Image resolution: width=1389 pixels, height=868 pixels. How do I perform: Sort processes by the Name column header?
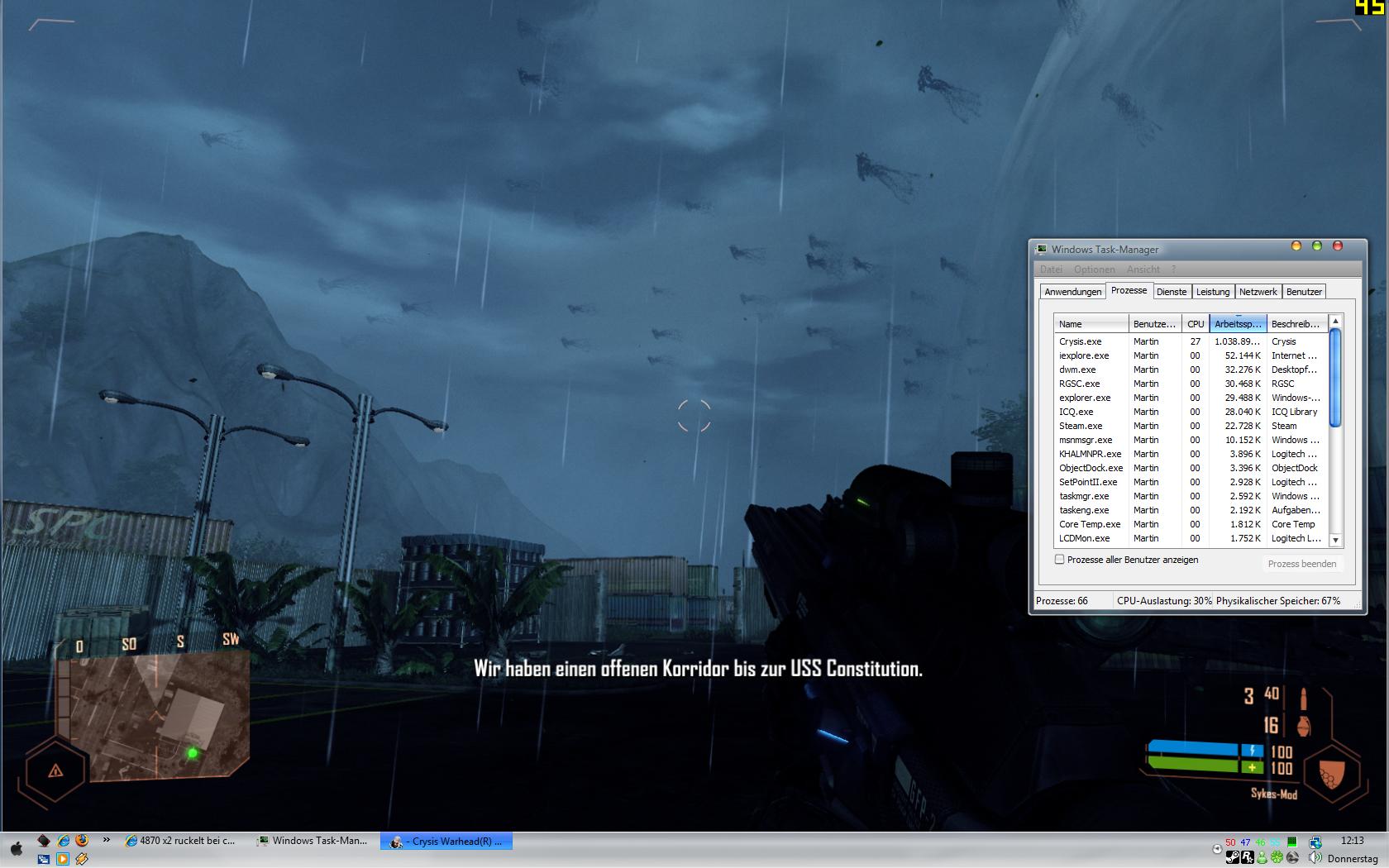(x=1091, y=324)
